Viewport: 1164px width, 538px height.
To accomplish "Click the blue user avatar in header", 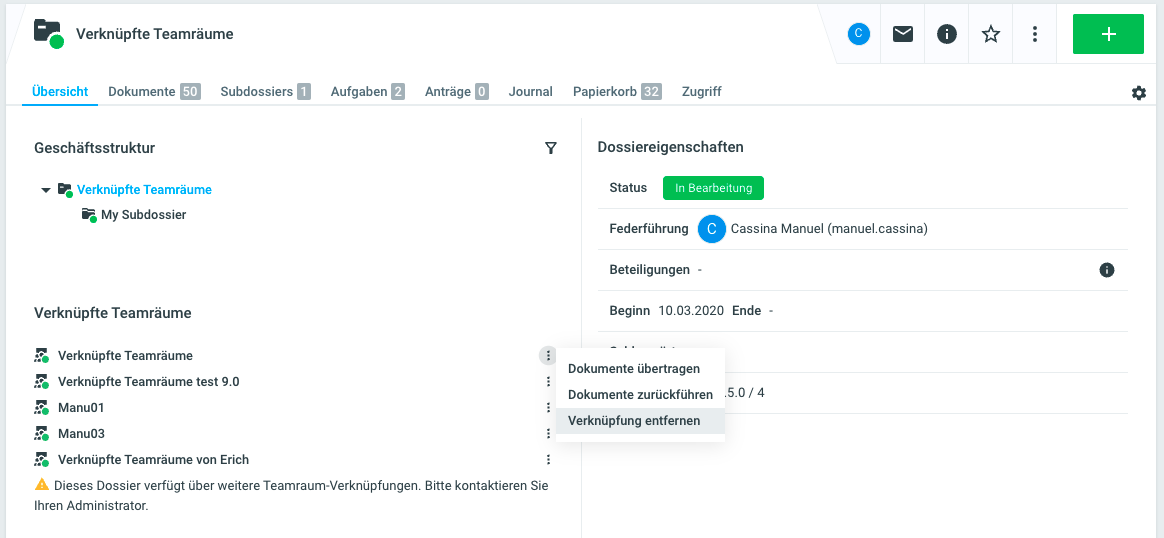I will tap(859, 34).
